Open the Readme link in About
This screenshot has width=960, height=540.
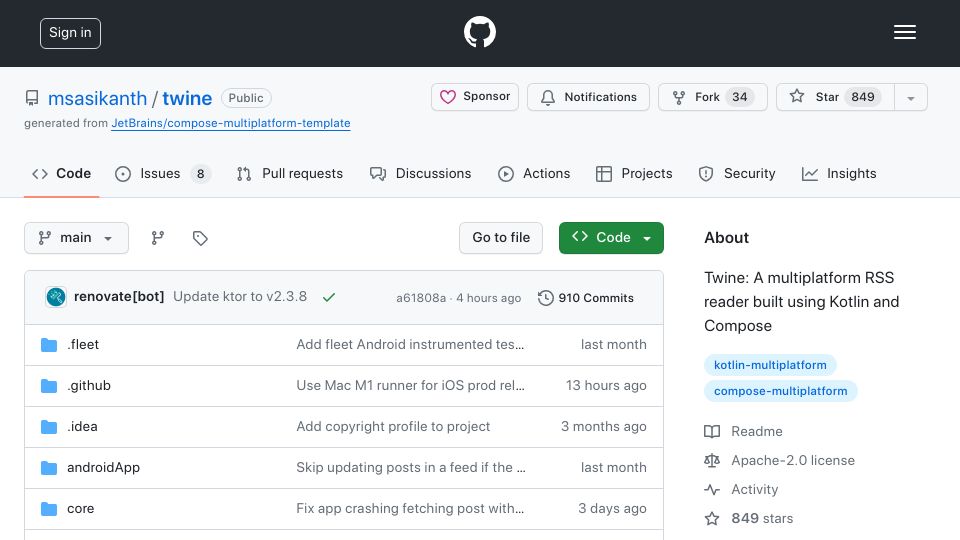click(x=743, y=432)
